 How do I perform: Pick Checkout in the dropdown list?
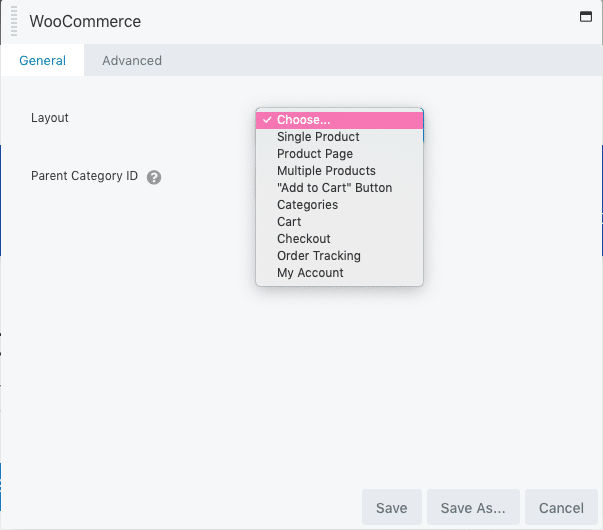339,239
